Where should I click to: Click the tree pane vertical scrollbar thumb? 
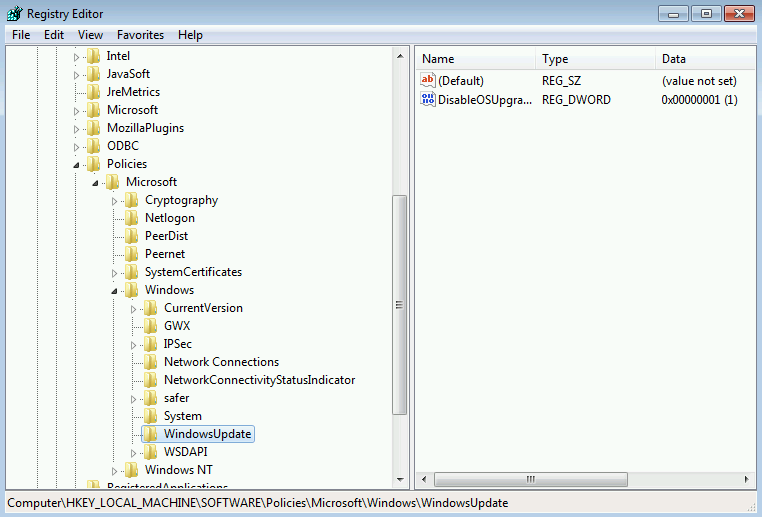[400, 305]
